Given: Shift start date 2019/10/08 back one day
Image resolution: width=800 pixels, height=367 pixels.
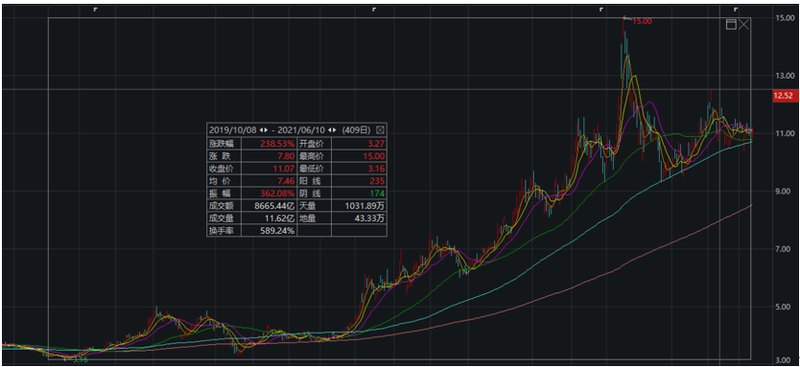Looking at the screenshot, I should click(x=261, y=130).
